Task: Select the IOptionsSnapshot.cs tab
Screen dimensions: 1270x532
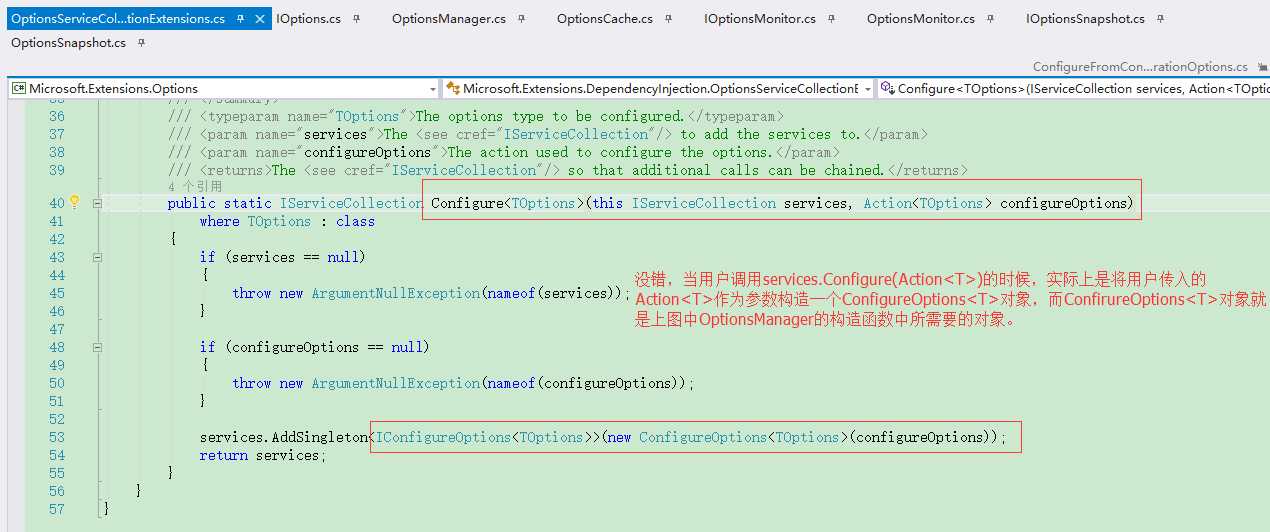Action: tap(1085, 19)
